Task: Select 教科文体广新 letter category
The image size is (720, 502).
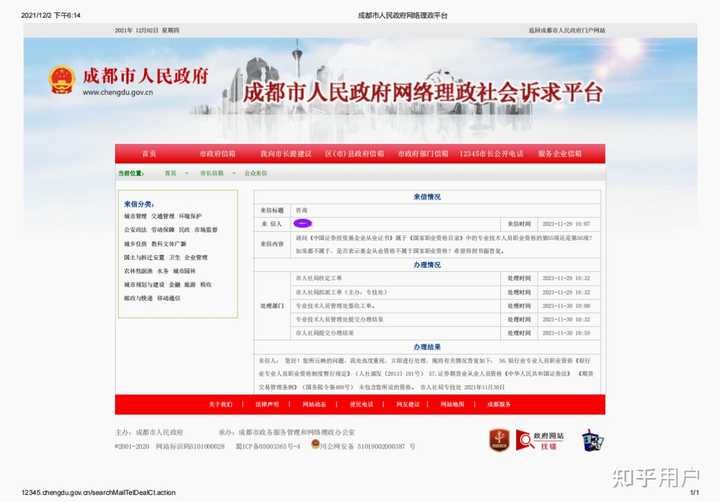Action: [169, 244]
